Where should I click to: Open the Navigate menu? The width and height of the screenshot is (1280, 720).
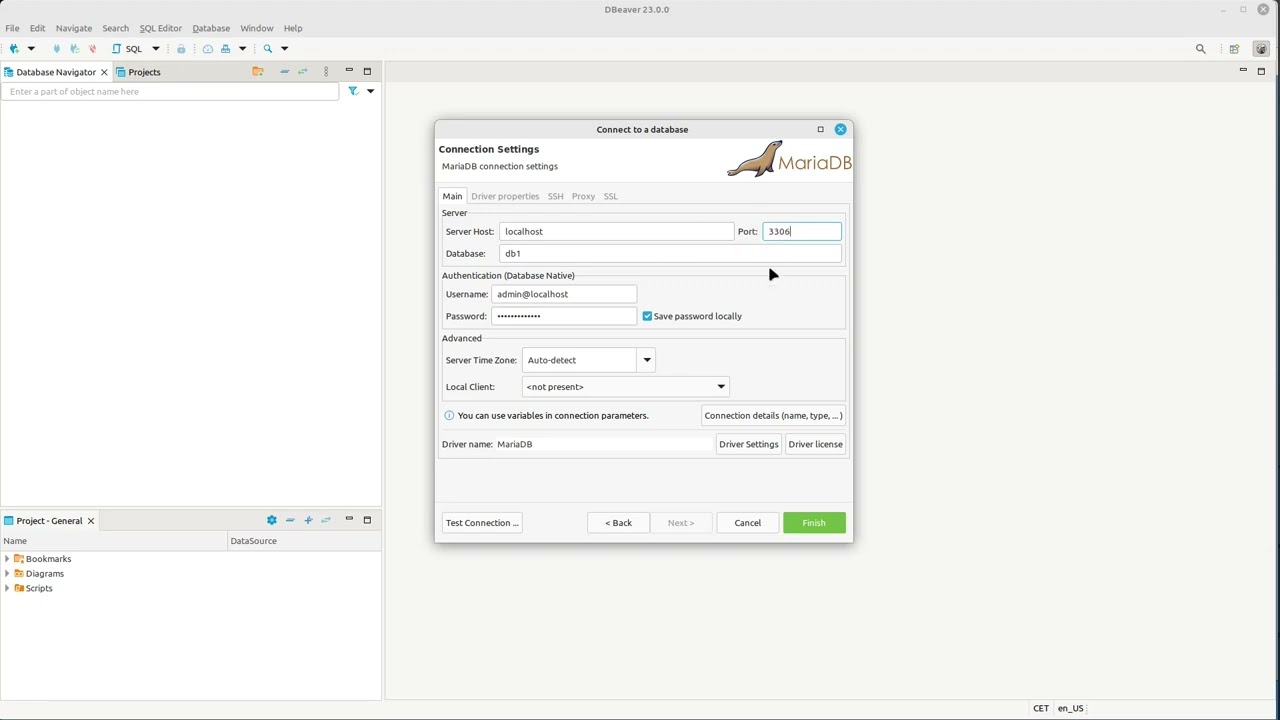point(73,28)
